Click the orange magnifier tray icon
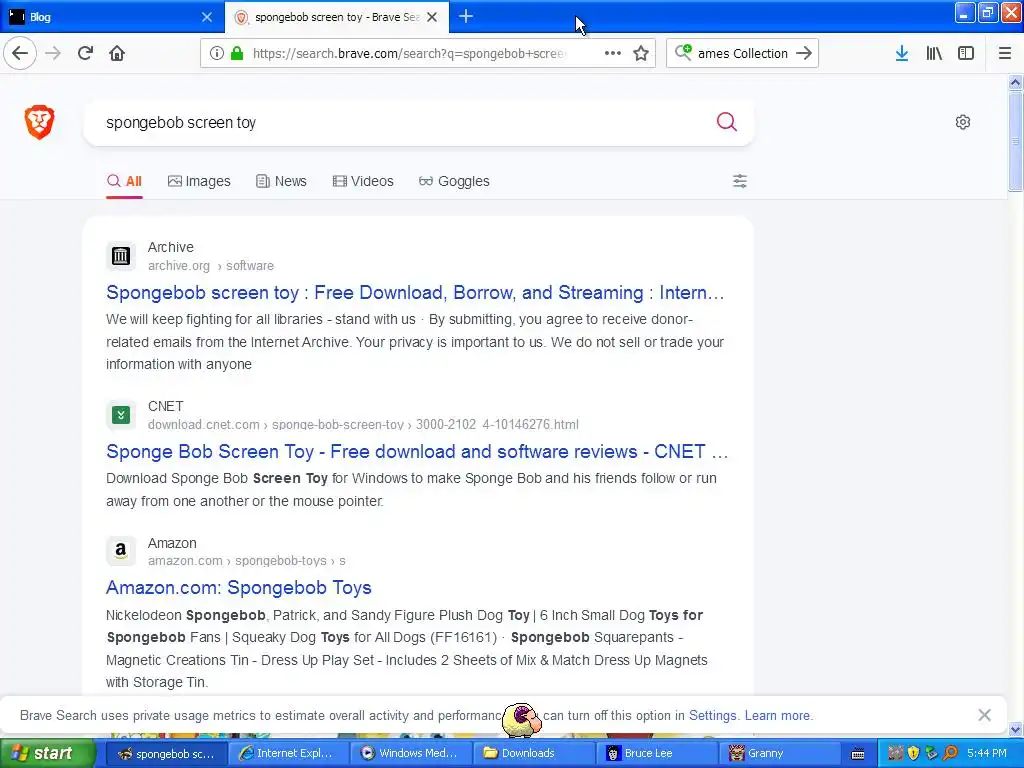This screenshot has height=768, width=1024. click(x=951, y=753)
